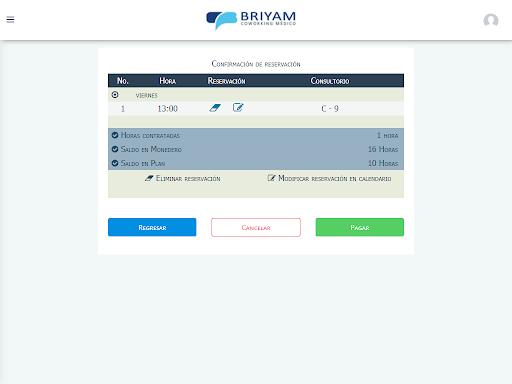The height and width of the screenshot is (384, 512).
Task: Click the 'Viernes' day label
Action: (146, 96)
